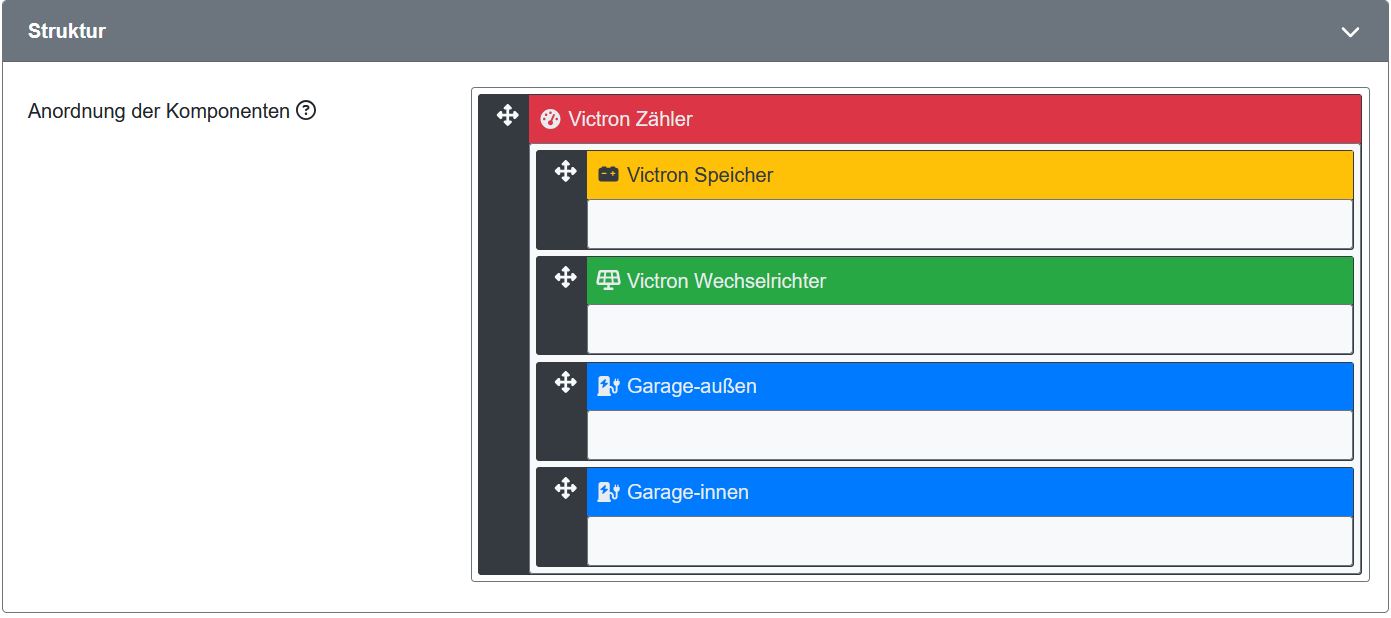
Task: Grab move handle of Victron Zähler
Action: click(507, 115)
